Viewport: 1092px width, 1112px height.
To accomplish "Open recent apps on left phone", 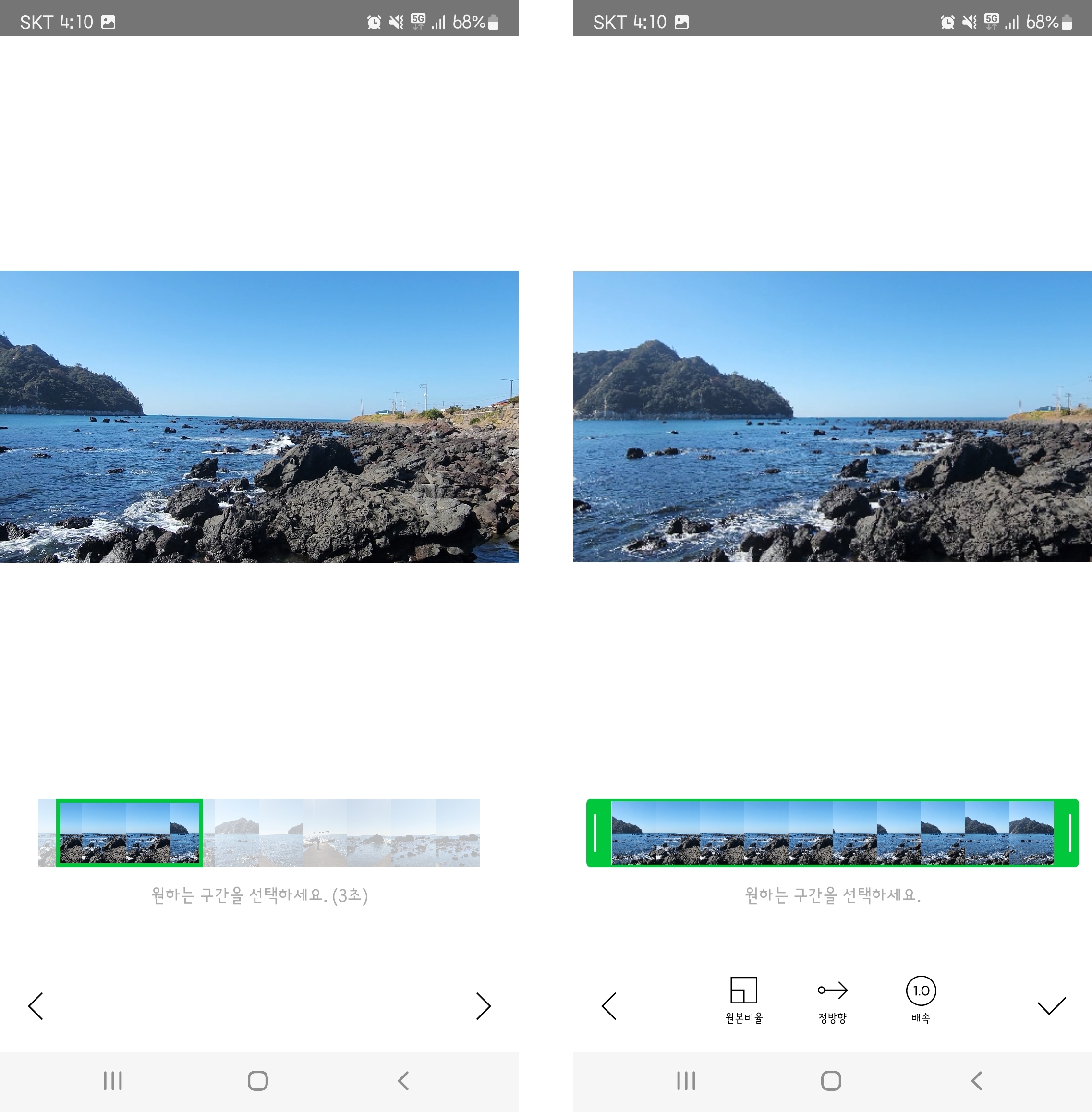I will coord(112,1080).
